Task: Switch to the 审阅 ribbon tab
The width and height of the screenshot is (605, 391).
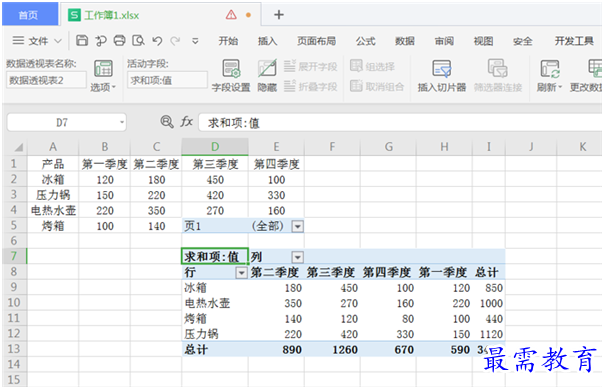Action: [x=444, y=41]
